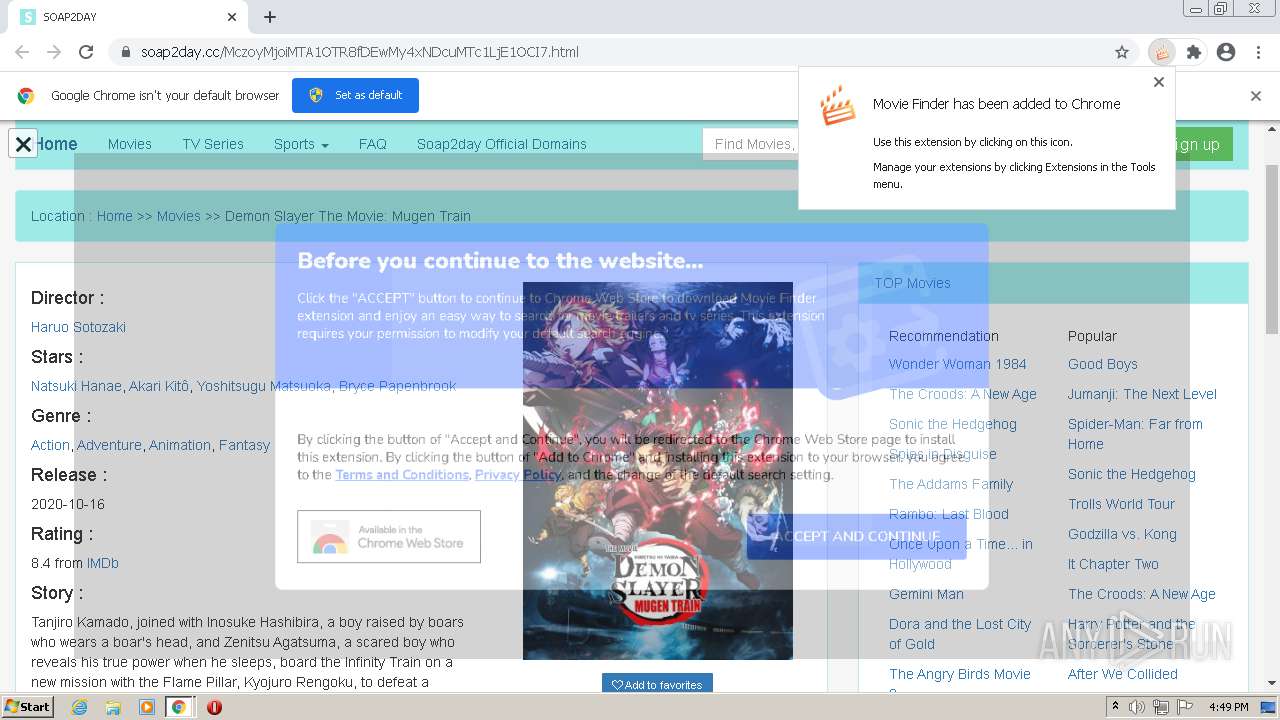This screenshot has width=1280, height=720.
Task: Open After We Collided link
Action: [1123, 674]
